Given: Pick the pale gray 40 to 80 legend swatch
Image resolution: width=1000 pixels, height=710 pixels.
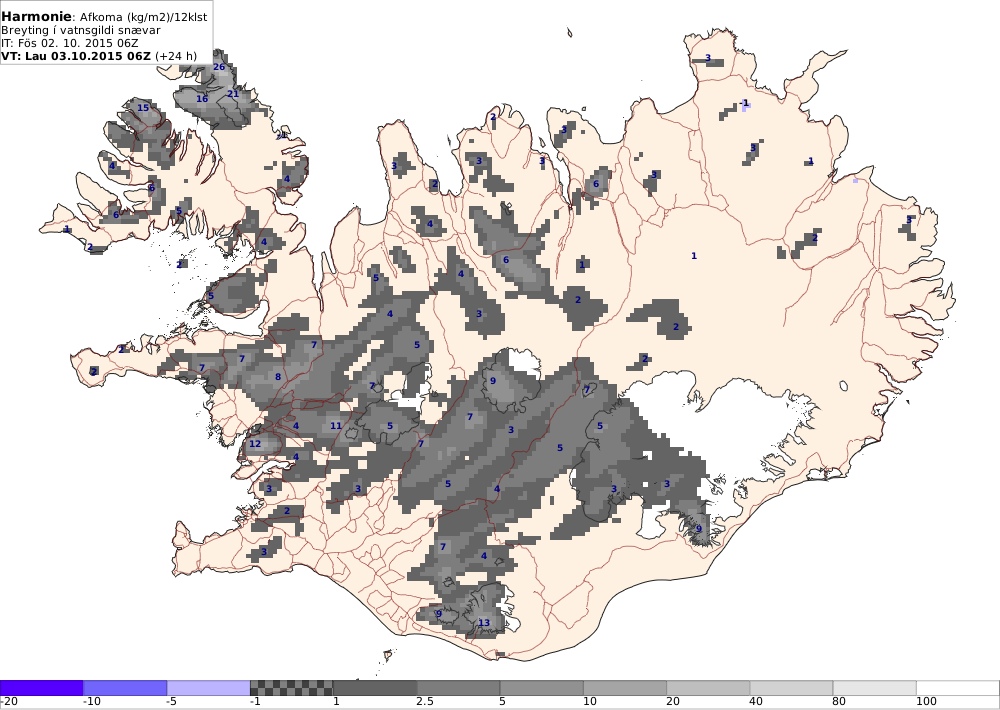Looking at the screenshot, I should click(x=791, y=688).
